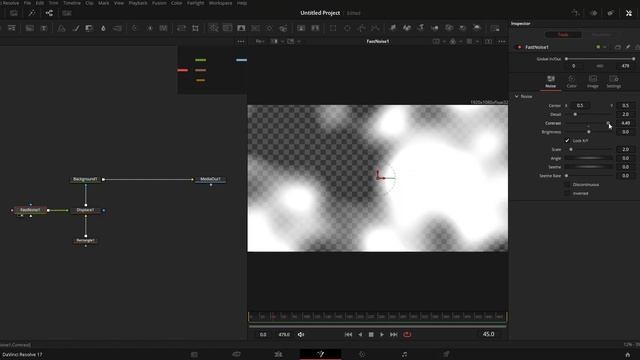Select the Background node tool in toolbar
The width and height of the screenshot is (640, 360).
point(30,28)
